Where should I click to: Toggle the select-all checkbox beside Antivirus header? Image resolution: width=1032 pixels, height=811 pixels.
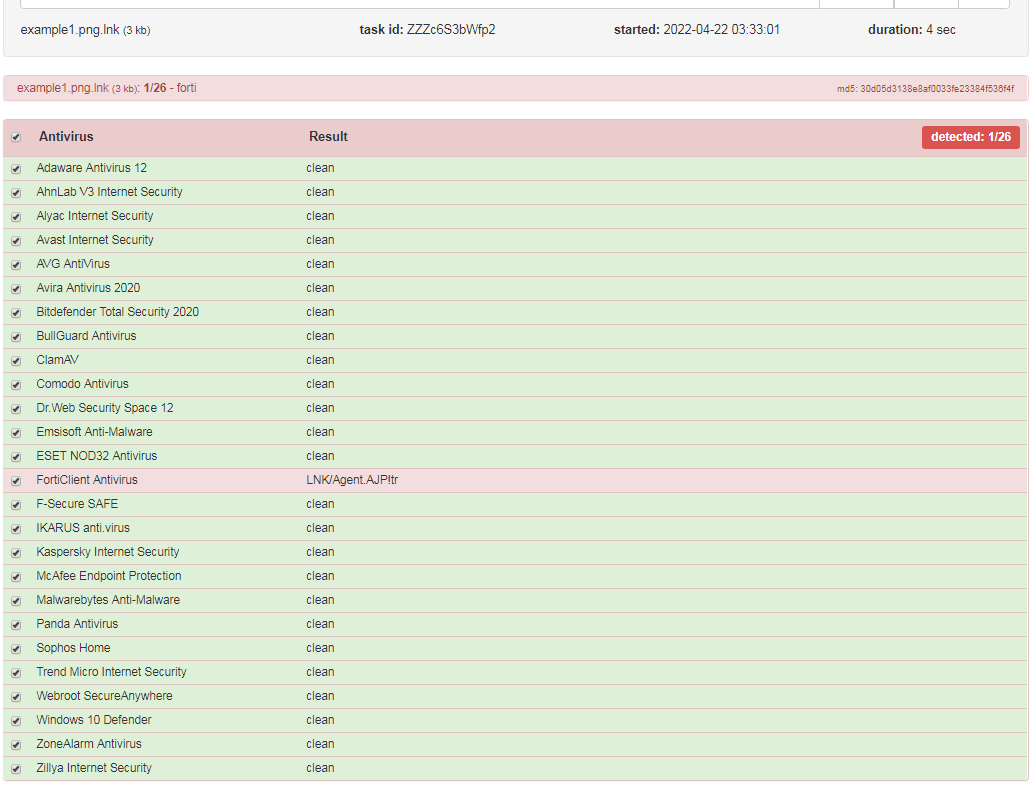point(16,138)
